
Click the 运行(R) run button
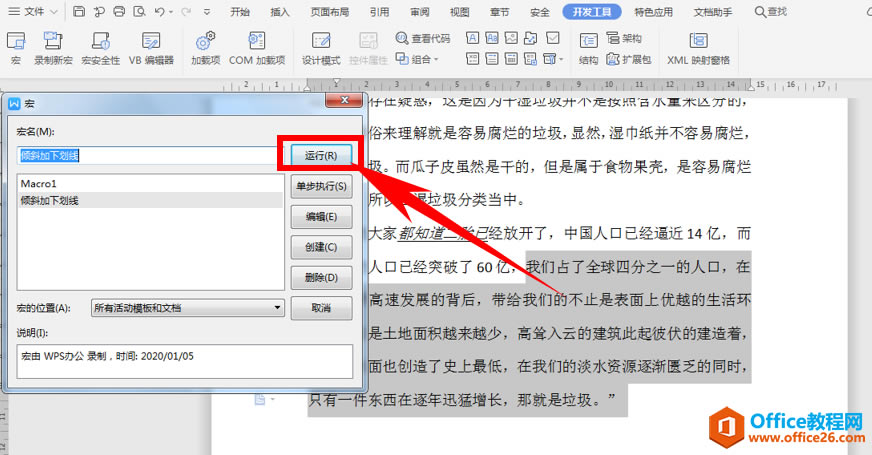coord(321,155)
